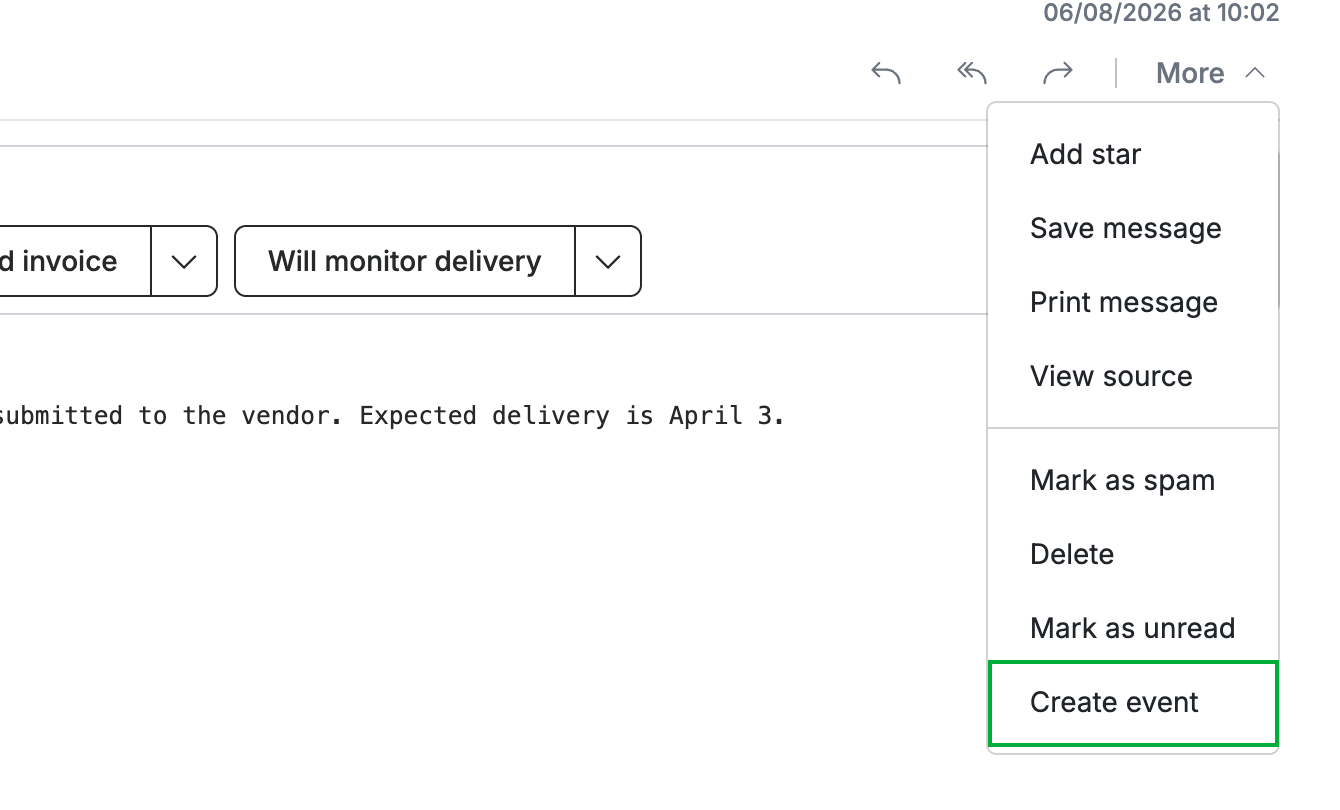Click the vertical scrollbar beside the message pane
The width and height of the screenshot is (1340, 810).
pyautogui.click(x=1280, y=230)
